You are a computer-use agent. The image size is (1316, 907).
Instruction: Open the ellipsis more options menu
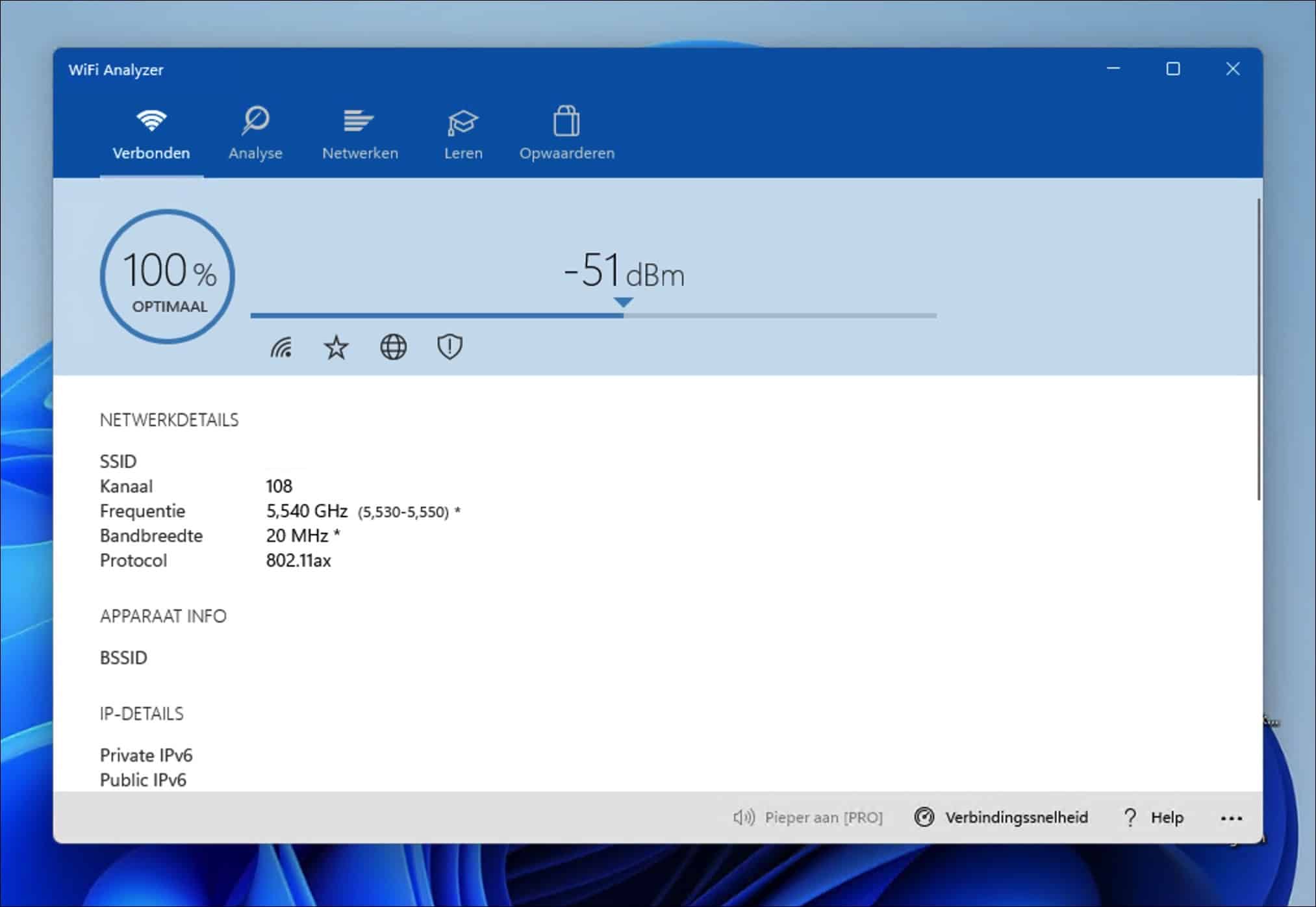[1231, 817]
